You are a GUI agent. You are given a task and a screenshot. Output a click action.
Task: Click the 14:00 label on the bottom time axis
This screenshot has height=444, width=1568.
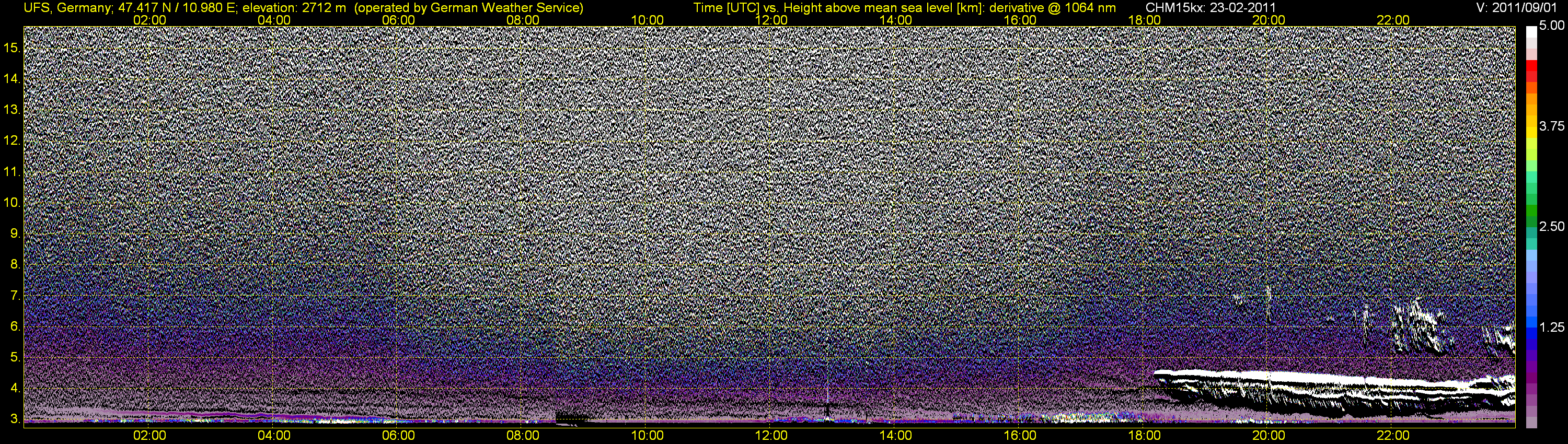[895, 436]
